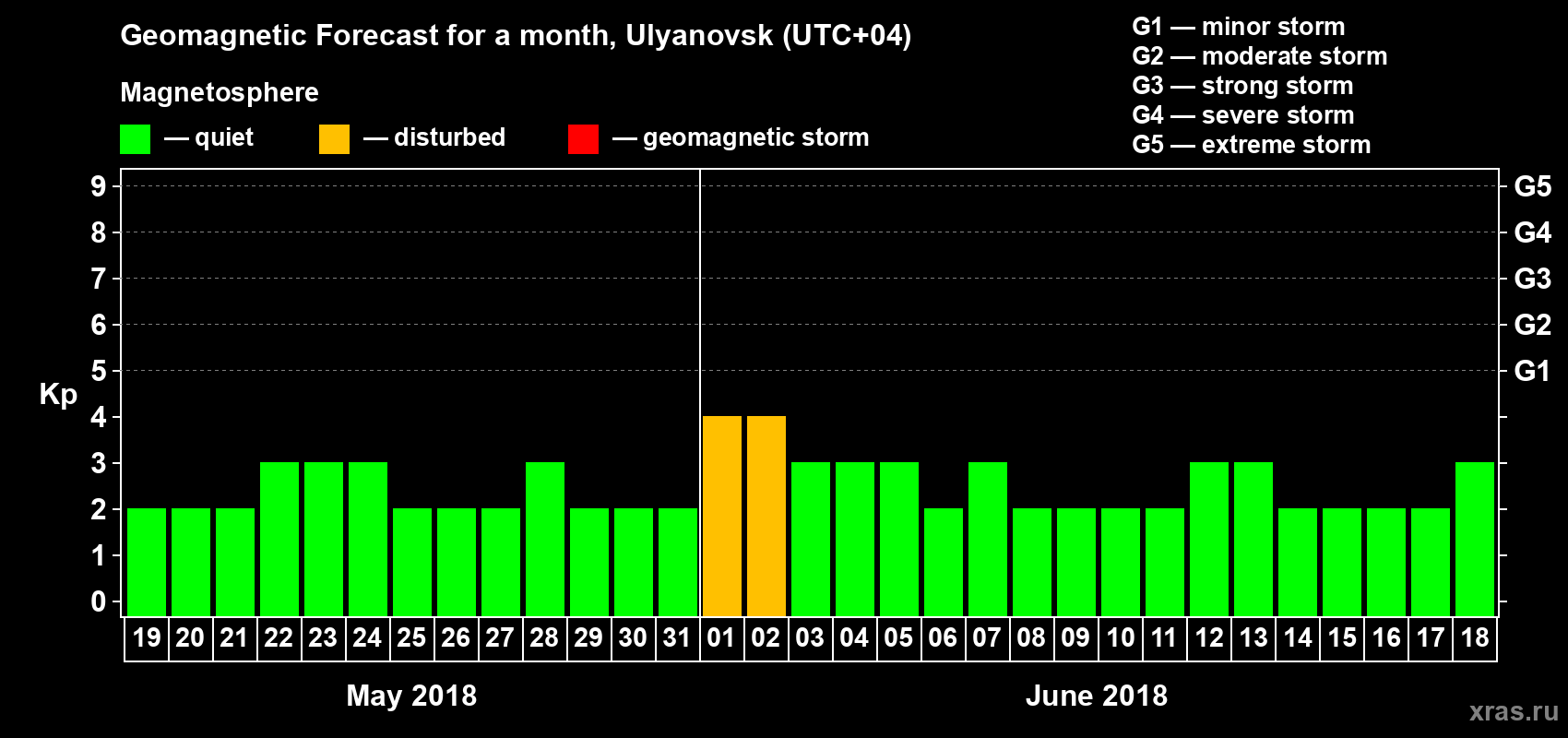Select the green bar for May 22
This screenshot has width=1568, height=738.
click(279, 539)
